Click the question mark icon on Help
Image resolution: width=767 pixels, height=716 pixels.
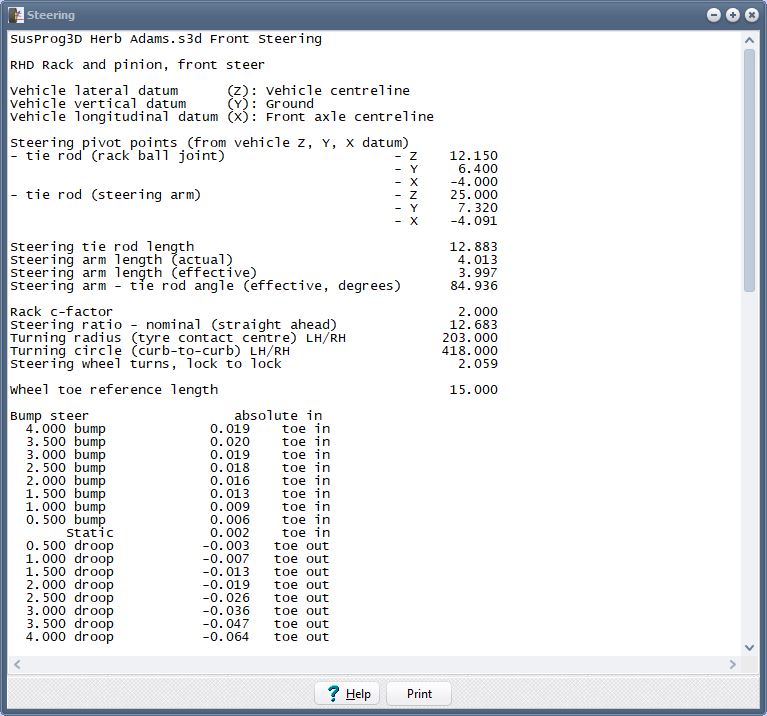tap(333, 694)
